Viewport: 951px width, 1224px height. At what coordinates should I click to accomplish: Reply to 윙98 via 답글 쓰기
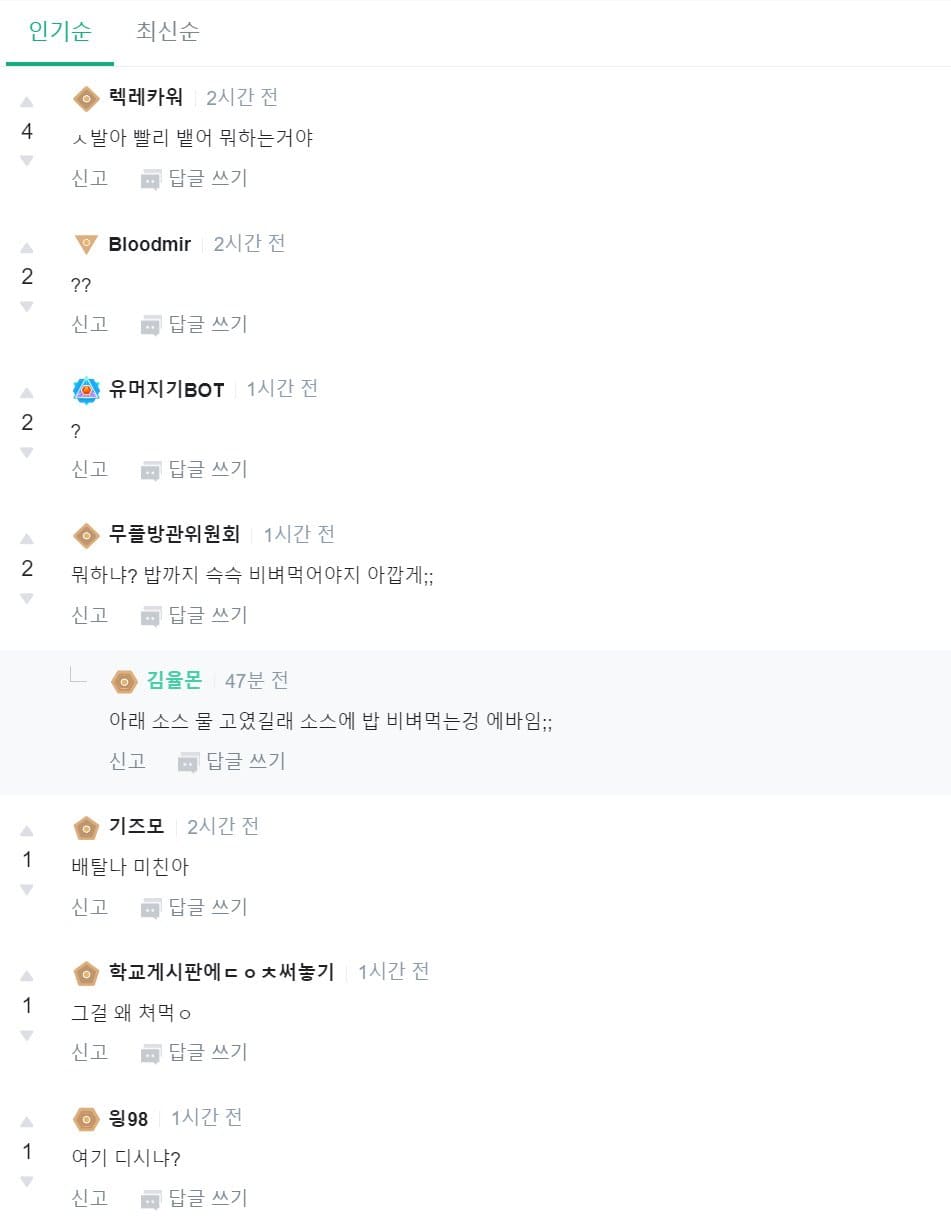(x=194, y=1198)
